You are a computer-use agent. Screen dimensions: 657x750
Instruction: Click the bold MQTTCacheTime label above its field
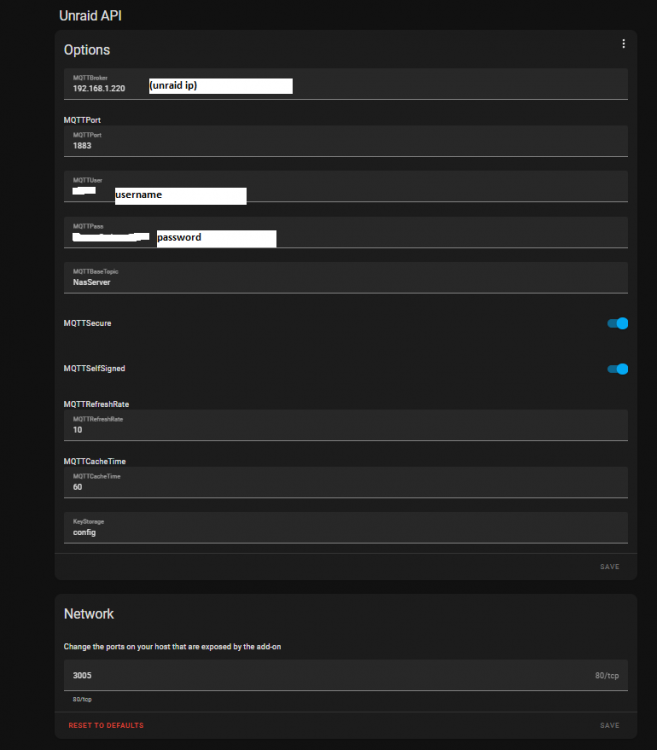coord(95,462)
